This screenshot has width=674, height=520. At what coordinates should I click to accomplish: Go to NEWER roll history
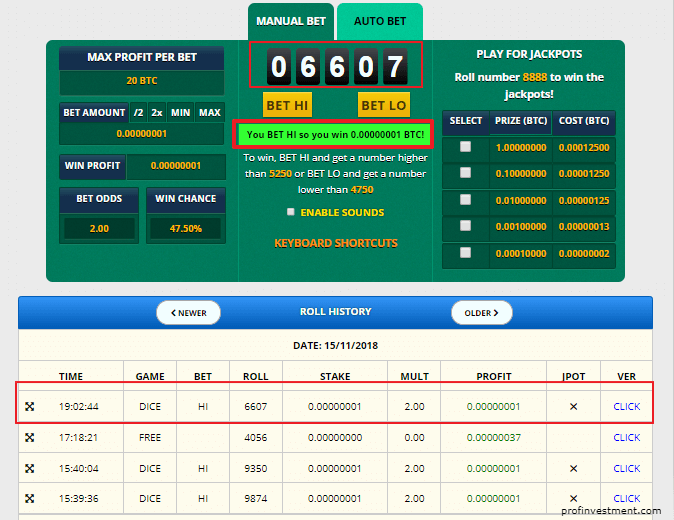[188, 313]
